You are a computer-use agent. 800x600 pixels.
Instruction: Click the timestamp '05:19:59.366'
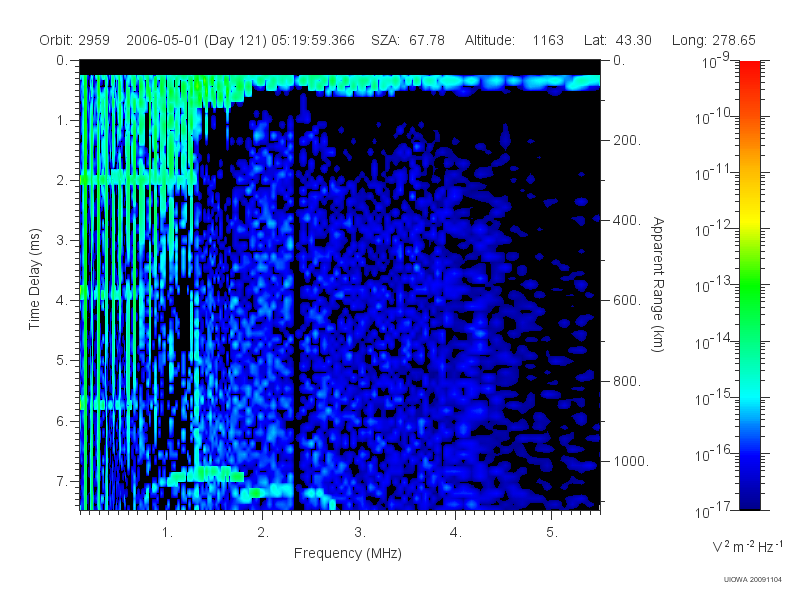click(313, 40)
